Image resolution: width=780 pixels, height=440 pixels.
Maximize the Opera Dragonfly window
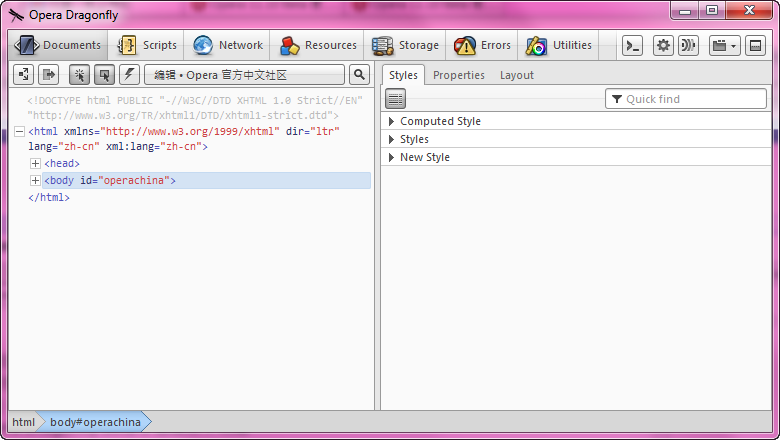(x=712, y=11)
